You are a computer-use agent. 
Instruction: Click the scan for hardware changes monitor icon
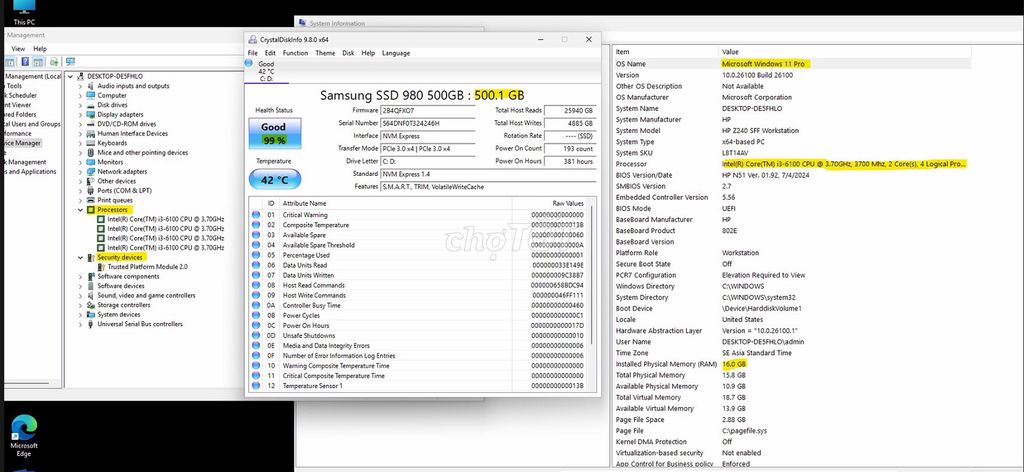pos(70,62)
